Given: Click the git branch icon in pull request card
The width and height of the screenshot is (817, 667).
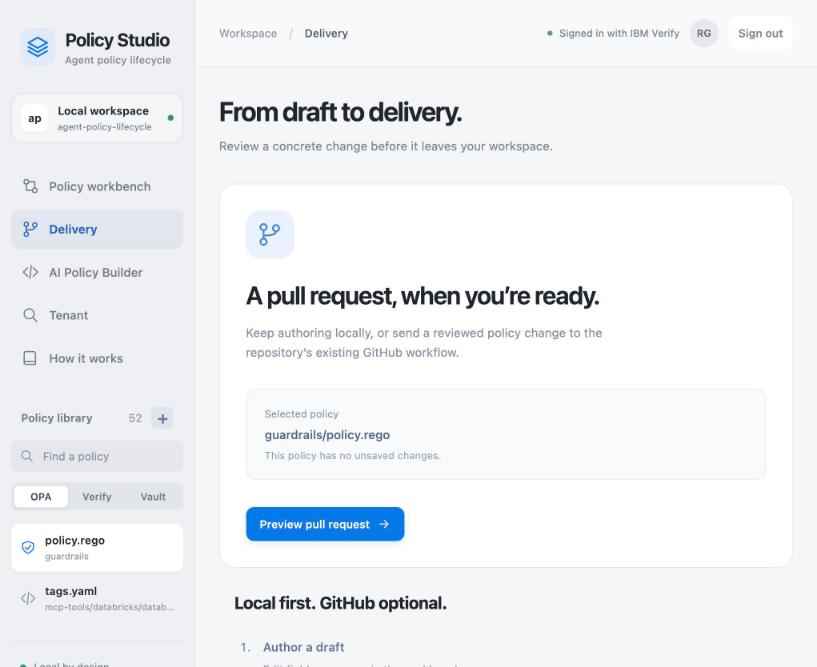Looking at the screenshot, I should tap(270, 234).
